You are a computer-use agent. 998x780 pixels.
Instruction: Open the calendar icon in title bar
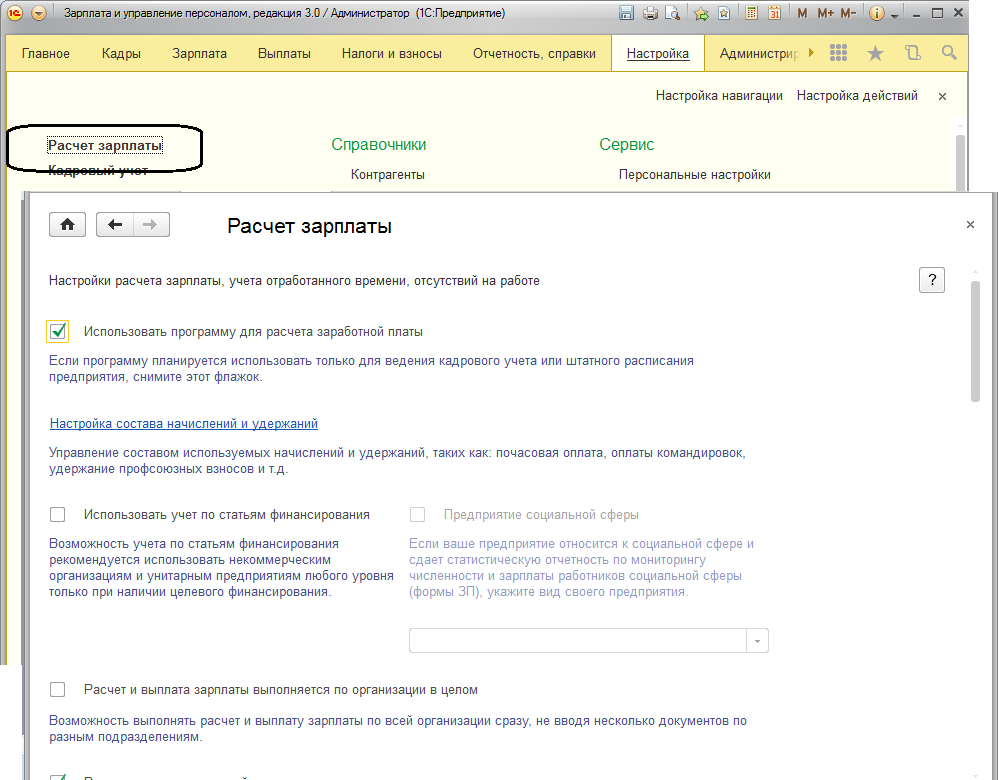(774, 14)
